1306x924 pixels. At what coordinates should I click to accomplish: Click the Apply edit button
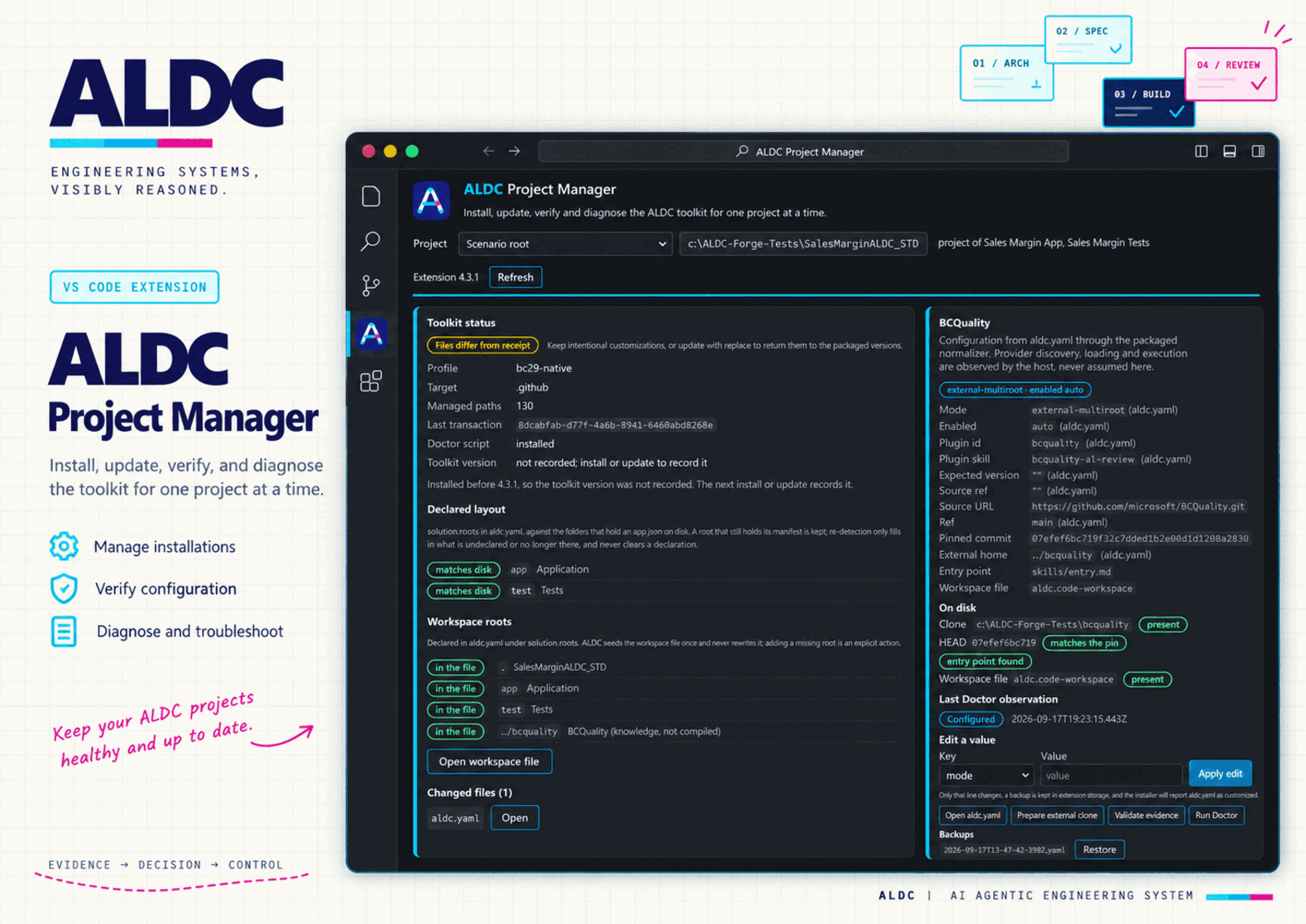pos(1219,774)
